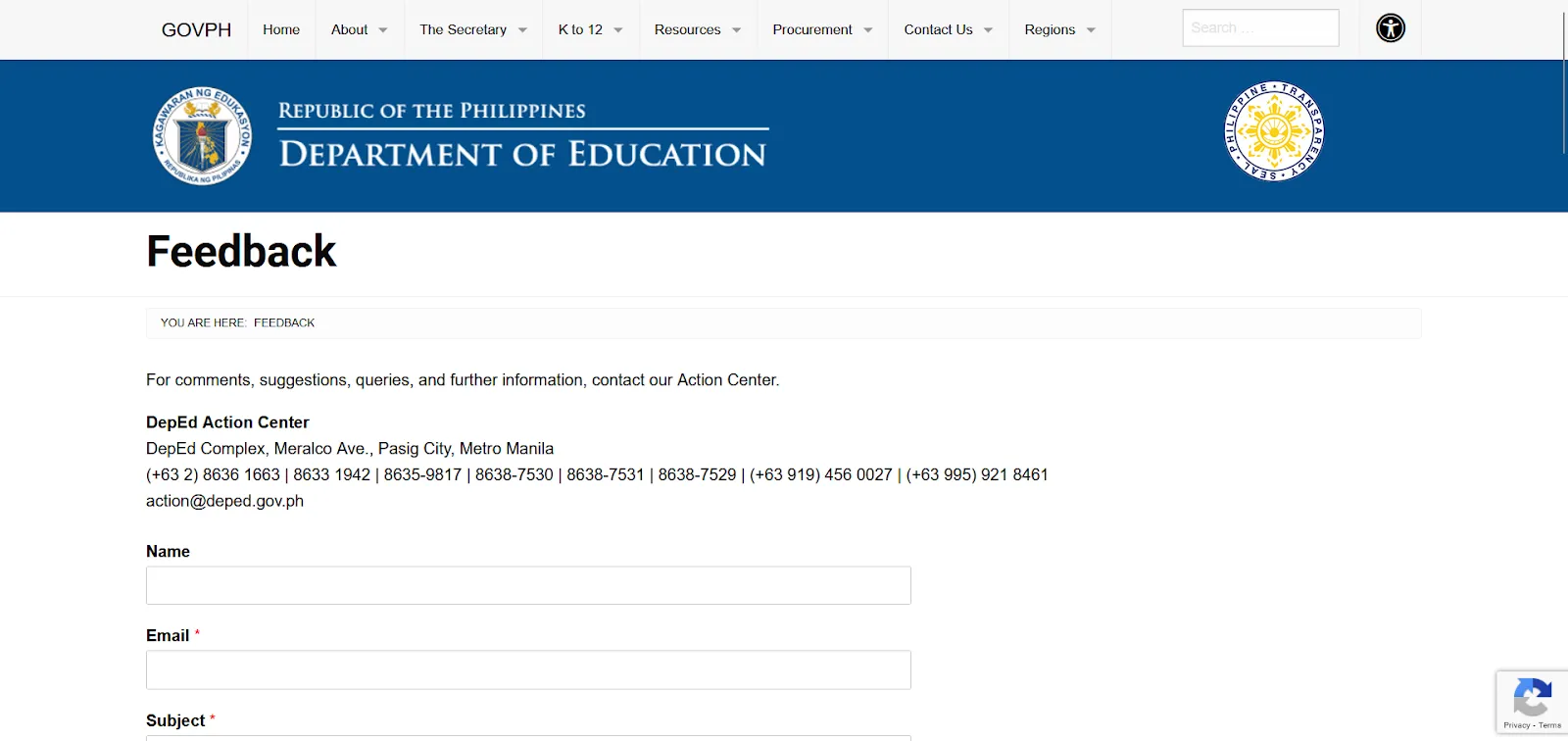Expand The Secretary dropdown arrow
Viewport: 1568px width, 741px height.
click(522, 30)
